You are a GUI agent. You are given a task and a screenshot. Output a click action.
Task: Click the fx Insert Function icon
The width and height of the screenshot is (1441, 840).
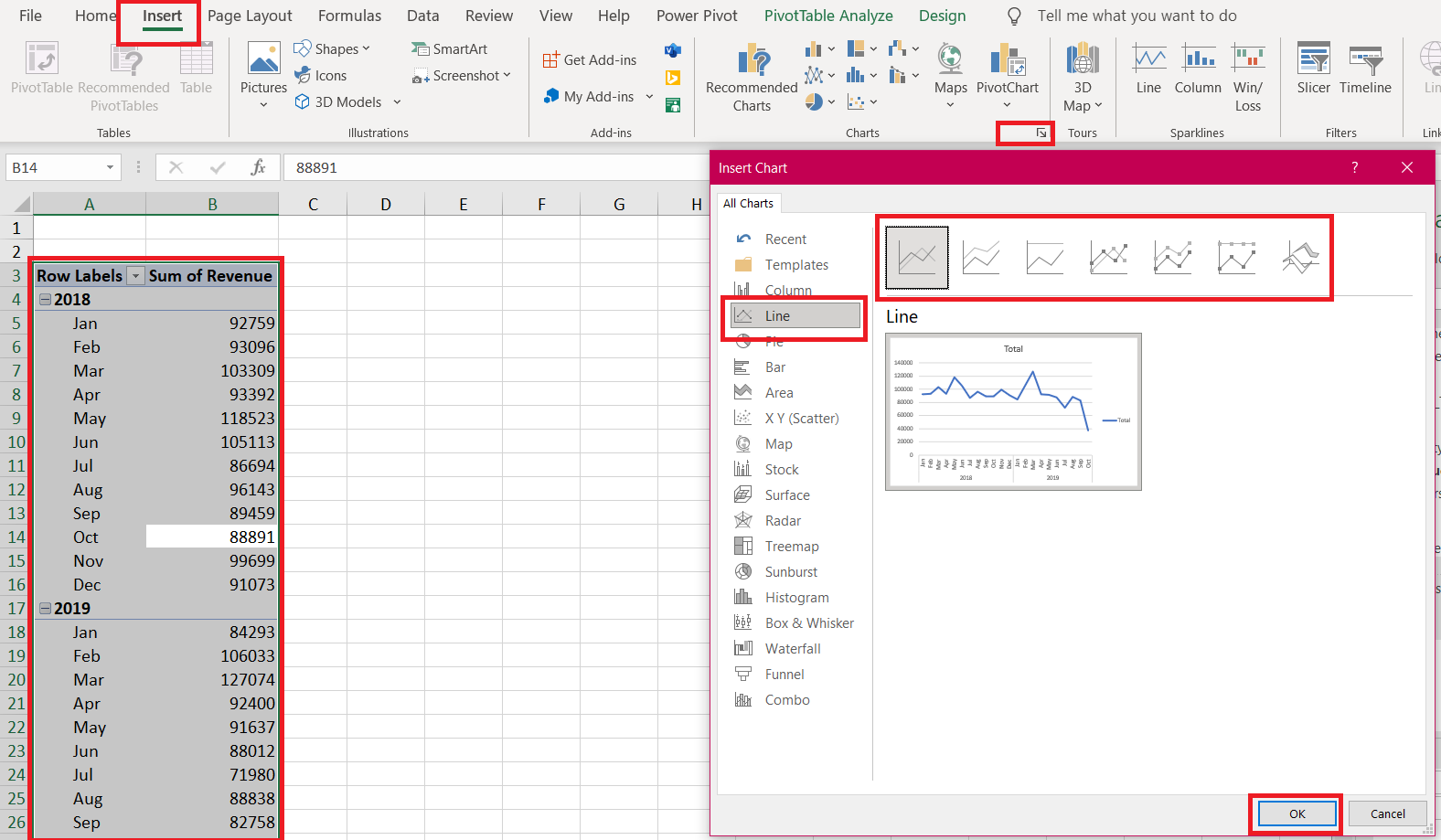[258, 167]
